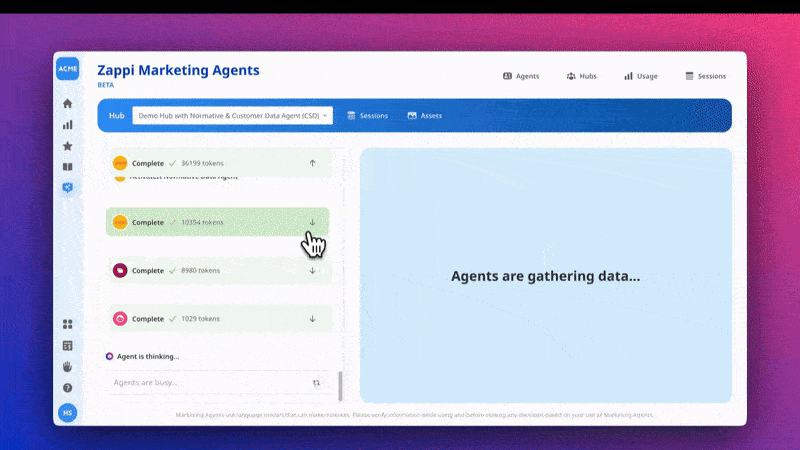800x450 pixels.
Task: Click orange agent avatar on 36199 tokens row
Action: (120, 163)
